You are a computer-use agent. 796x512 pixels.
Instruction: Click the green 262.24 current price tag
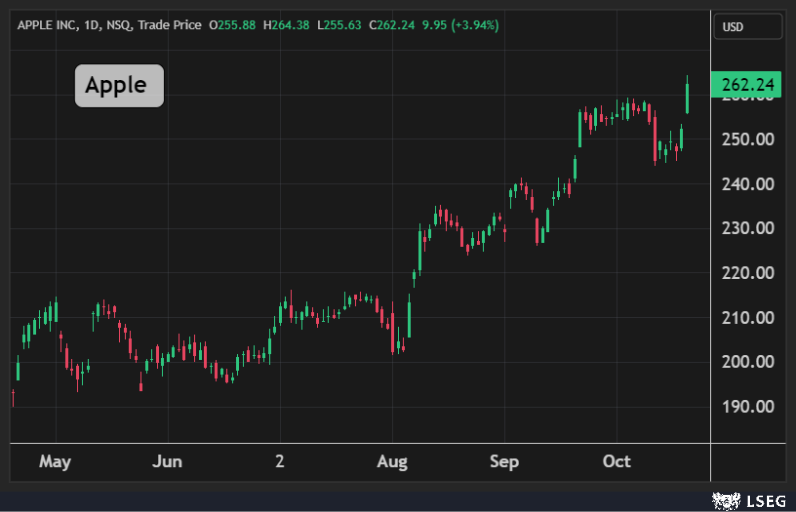tap(745, 86)
